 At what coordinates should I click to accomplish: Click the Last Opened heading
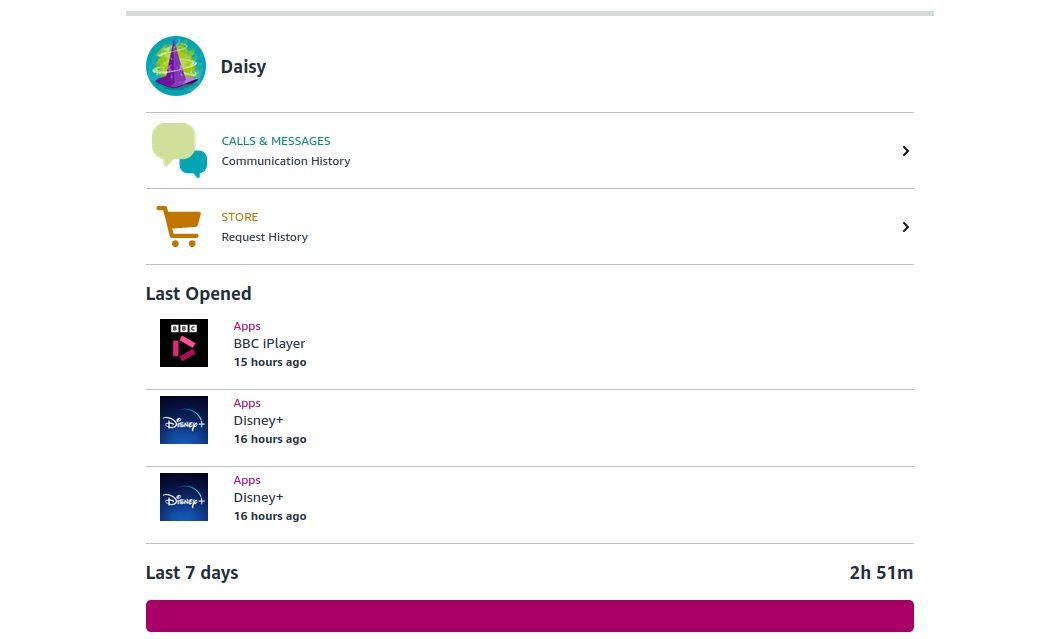click(x=198, y=294)
